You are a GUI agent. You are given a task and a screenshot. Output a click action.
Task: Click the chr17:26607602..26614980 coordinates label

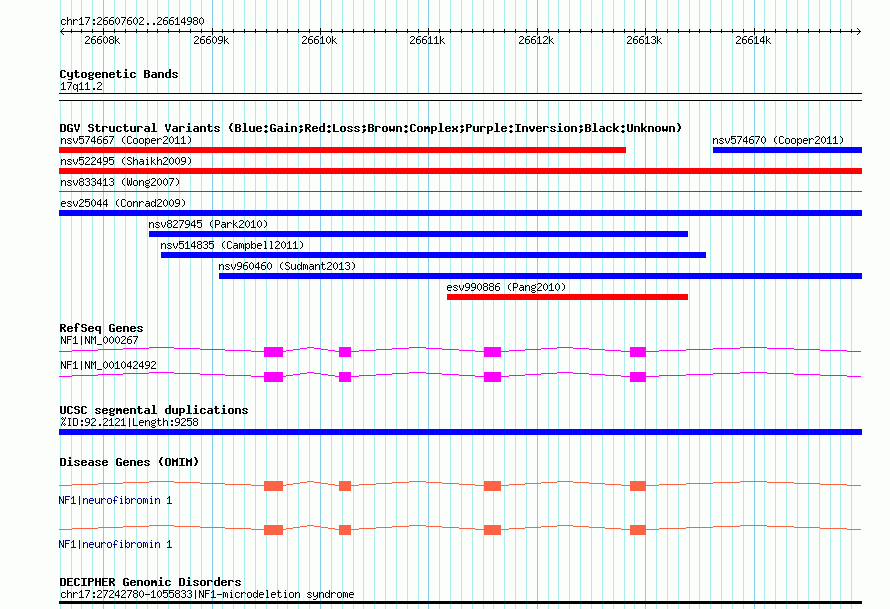[x=132, y=21]
